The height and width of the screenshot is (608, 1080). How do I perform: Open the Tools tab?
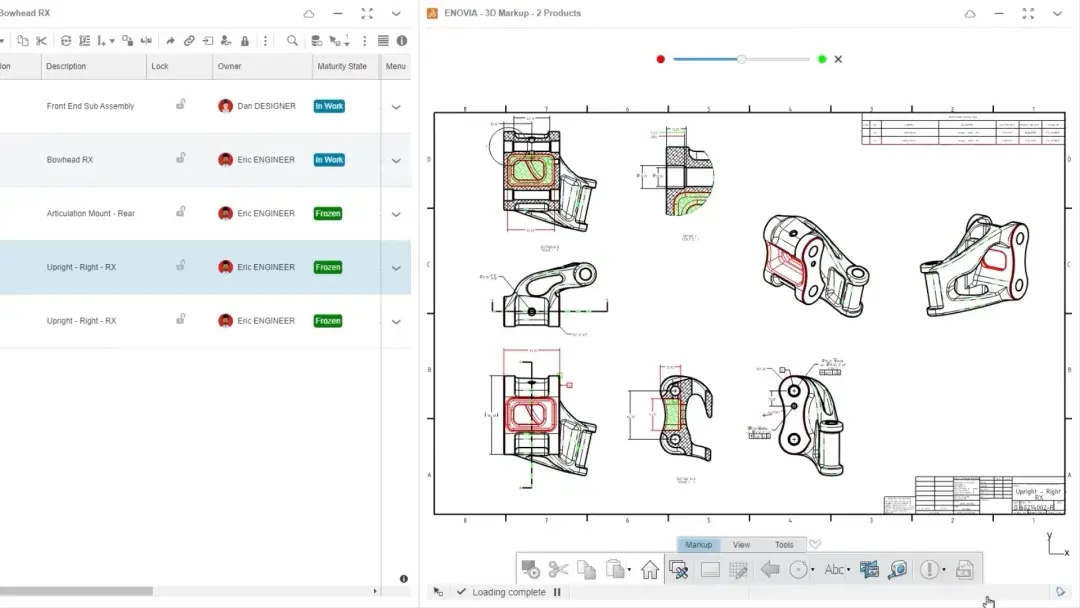[784, 545]
